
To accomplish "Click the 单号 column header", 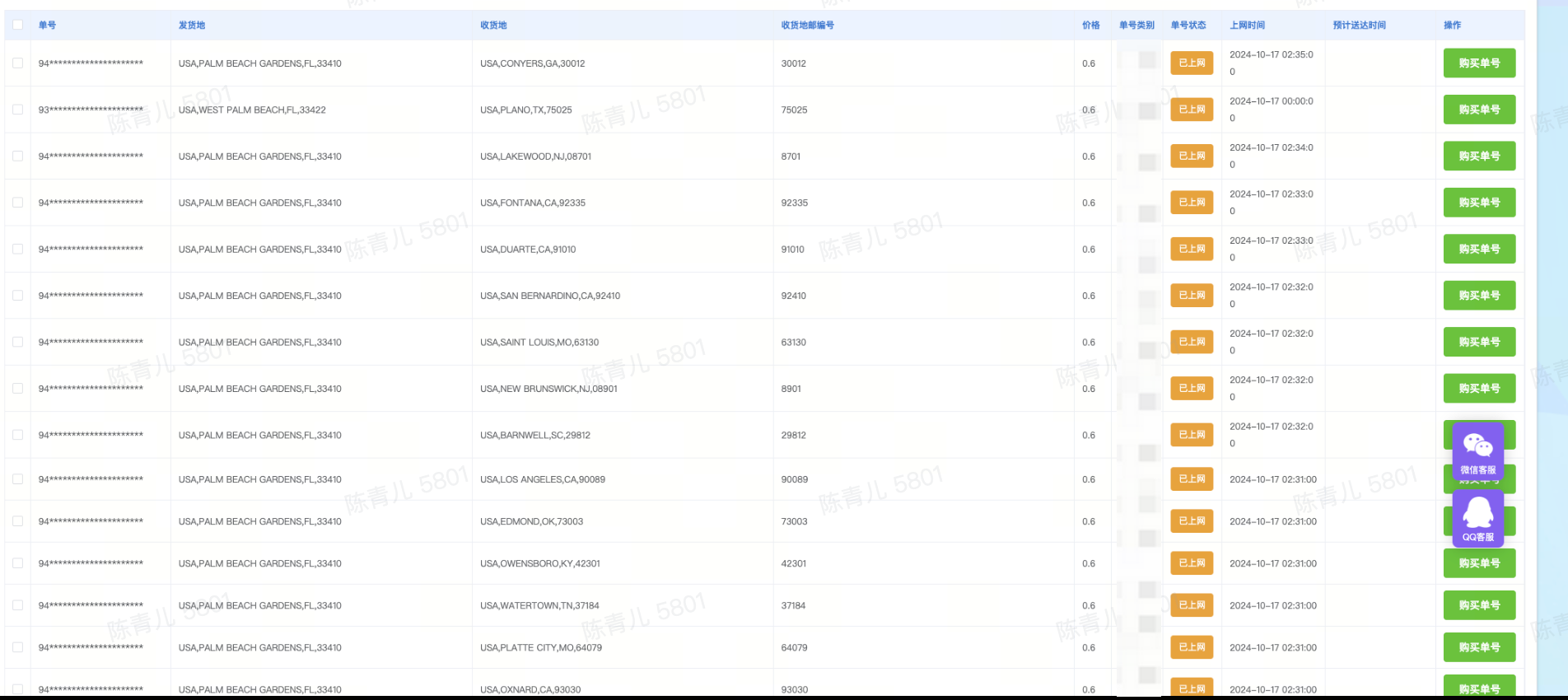I will click(48, 26).
